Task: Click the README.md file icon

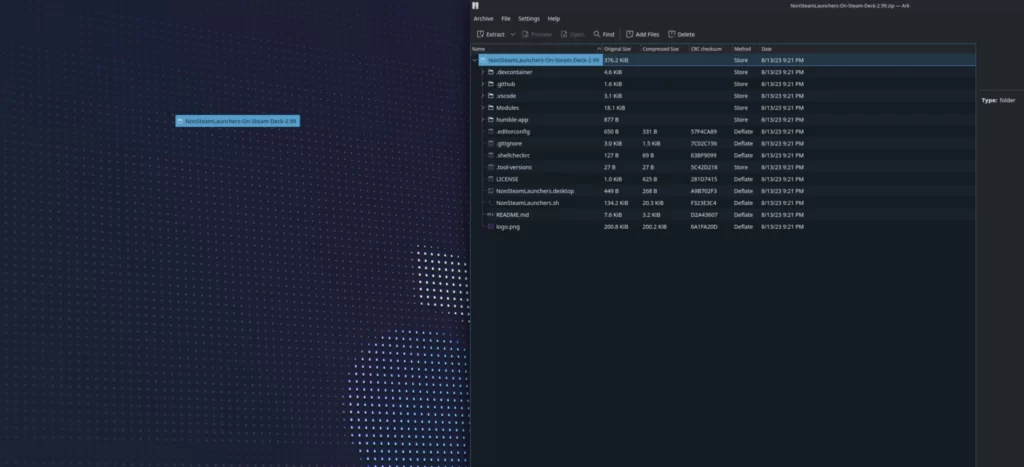Action: click(490, 215)
